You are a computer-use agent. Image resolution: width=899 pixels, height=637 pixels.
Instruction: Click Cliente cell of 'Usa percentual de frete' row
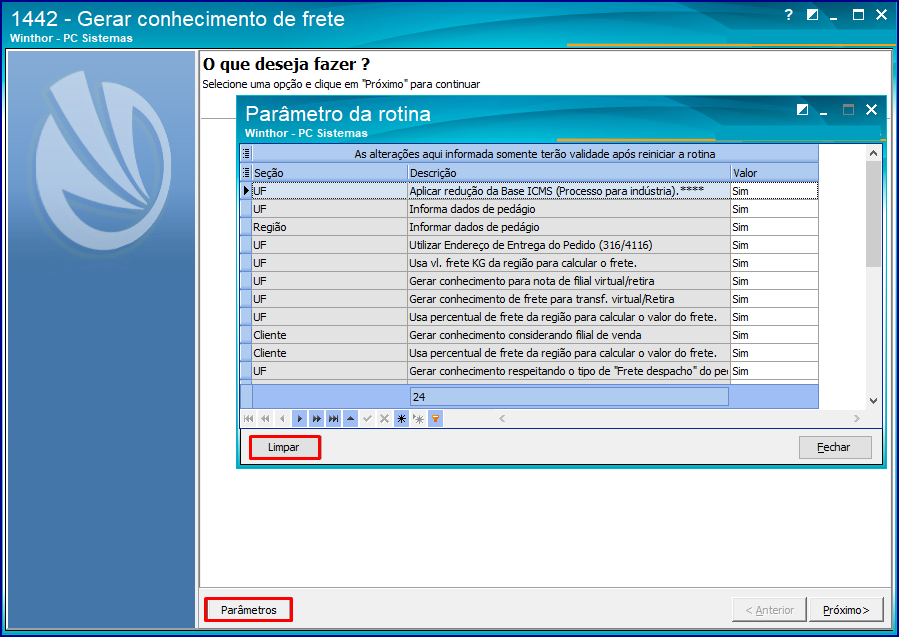[x=330, y=353]
